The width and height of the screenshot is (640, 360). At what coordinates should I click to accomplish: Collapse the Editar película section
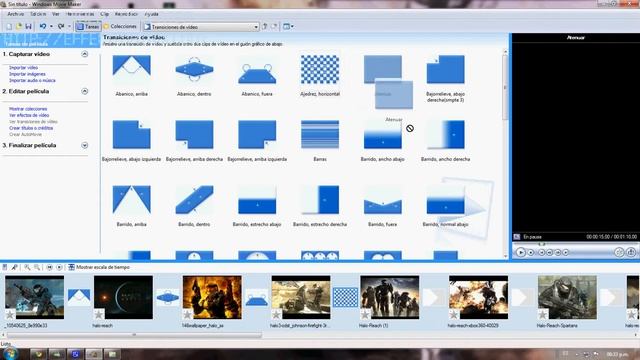tap(84, 91)
